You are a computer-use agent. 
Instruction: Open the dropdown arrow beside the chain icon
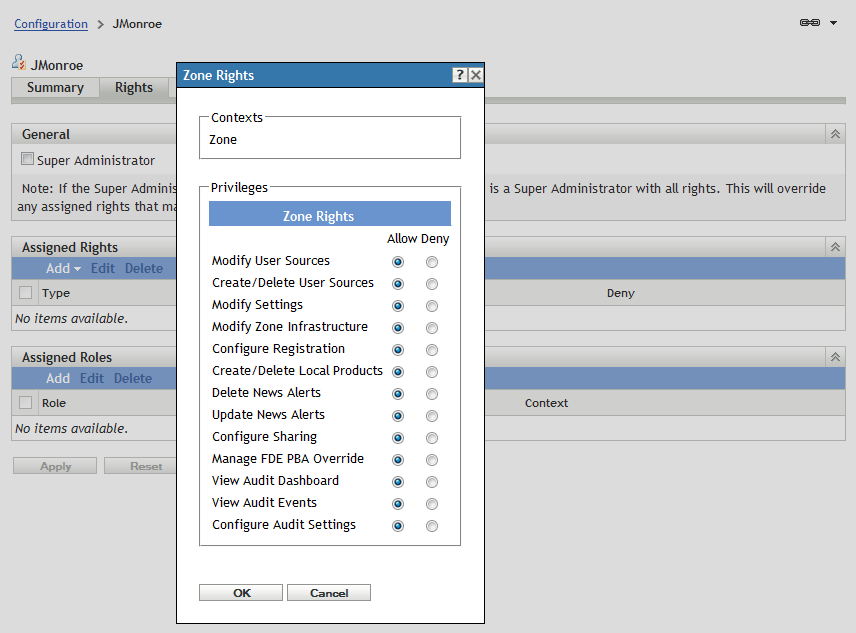point(834,23)
